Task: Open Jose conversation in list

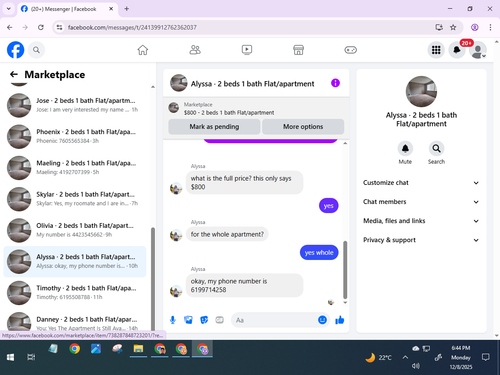Action: coord(75,105)
